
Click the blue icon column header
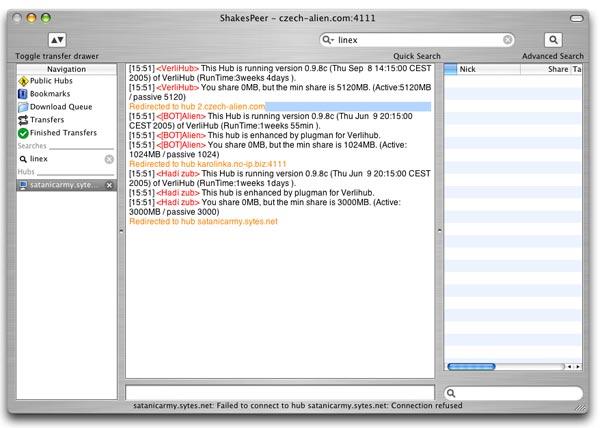tap(450, 69)
